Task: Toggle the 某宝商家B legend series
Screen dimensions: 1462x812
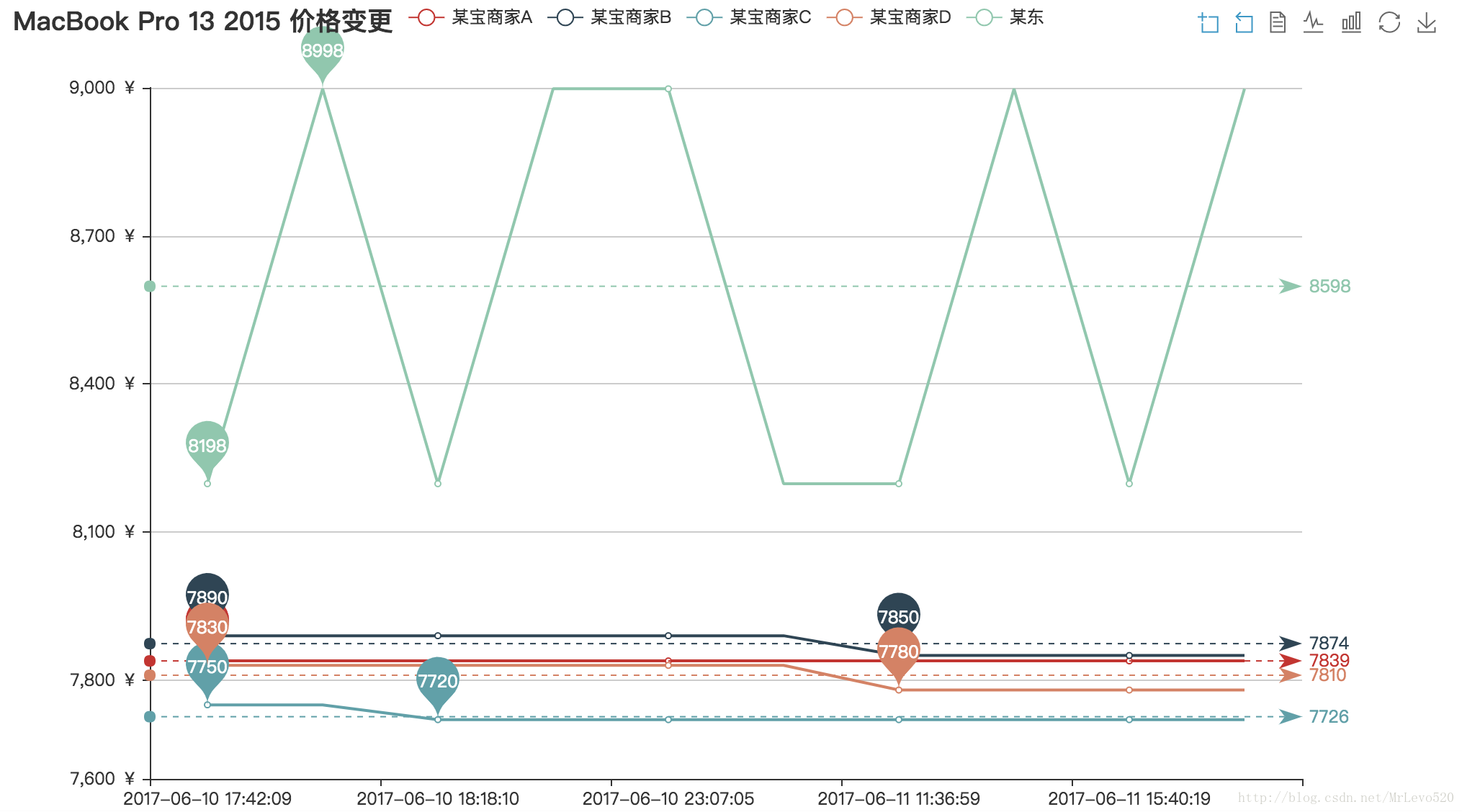Action: [610, 17]
